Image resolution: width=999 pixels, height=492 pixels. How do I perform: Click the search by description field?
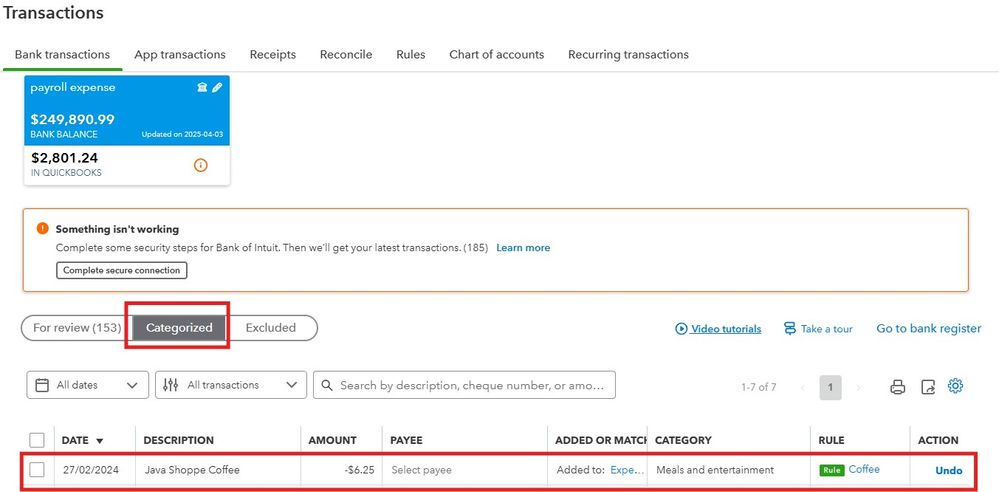(x=464, y=385)
